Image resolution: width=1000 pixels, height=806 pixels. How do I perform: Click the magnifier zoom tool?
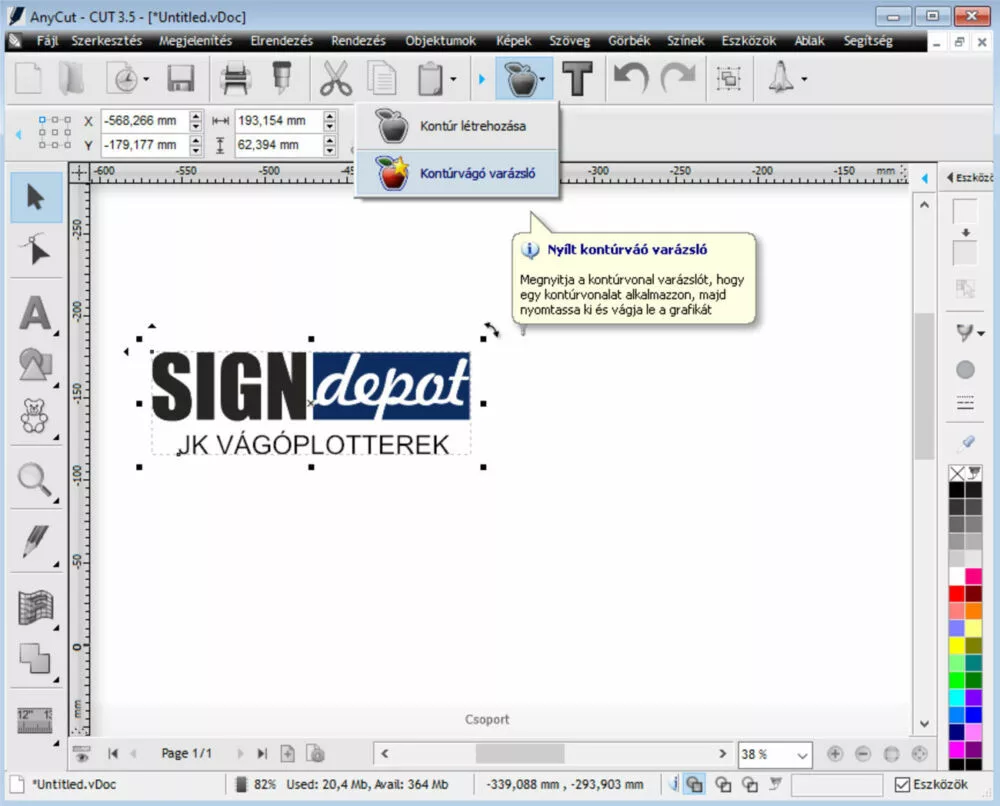tap(36, 481)
